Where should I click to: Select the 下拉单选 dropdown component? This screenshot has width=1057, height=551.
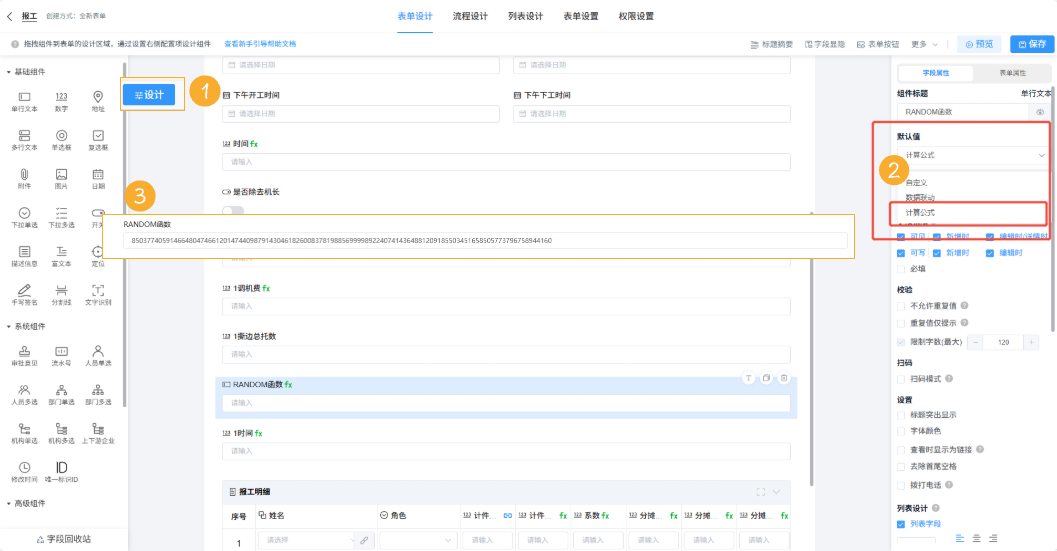(24, 218)
